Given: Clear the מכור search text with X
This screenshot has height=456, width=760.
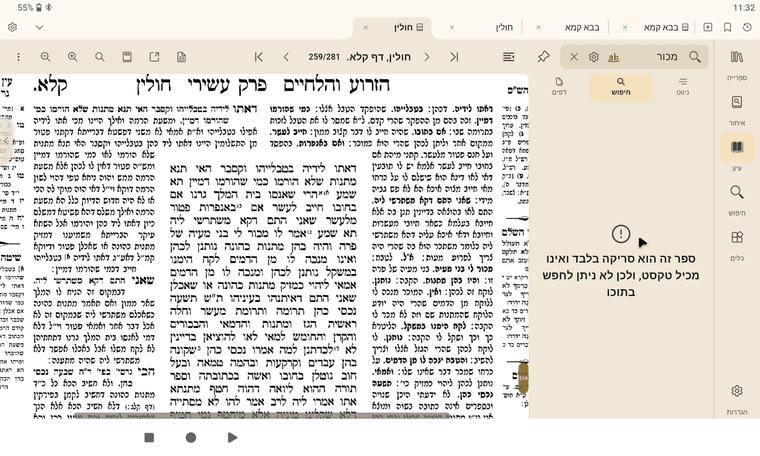Looking at the screenshot, I should pos(574,57).
